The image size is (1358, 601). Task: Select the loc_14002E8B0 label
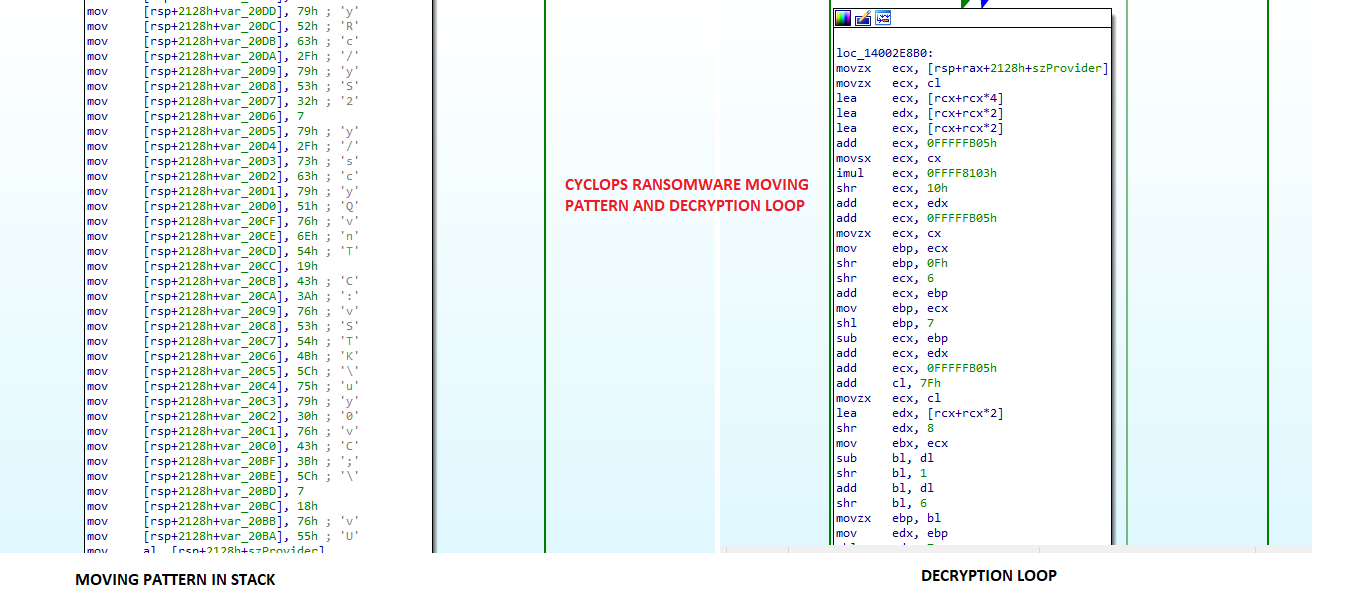tap(884, 53)
